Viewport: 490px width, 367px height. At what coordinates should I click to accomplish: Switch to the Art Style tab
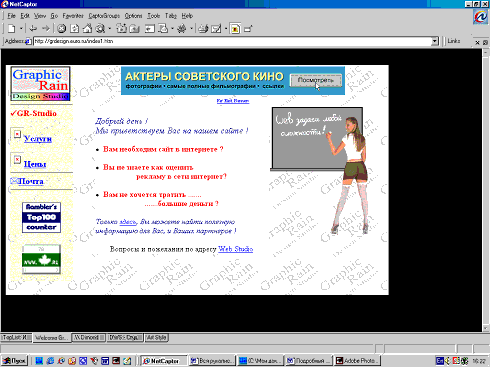[157, 337]
